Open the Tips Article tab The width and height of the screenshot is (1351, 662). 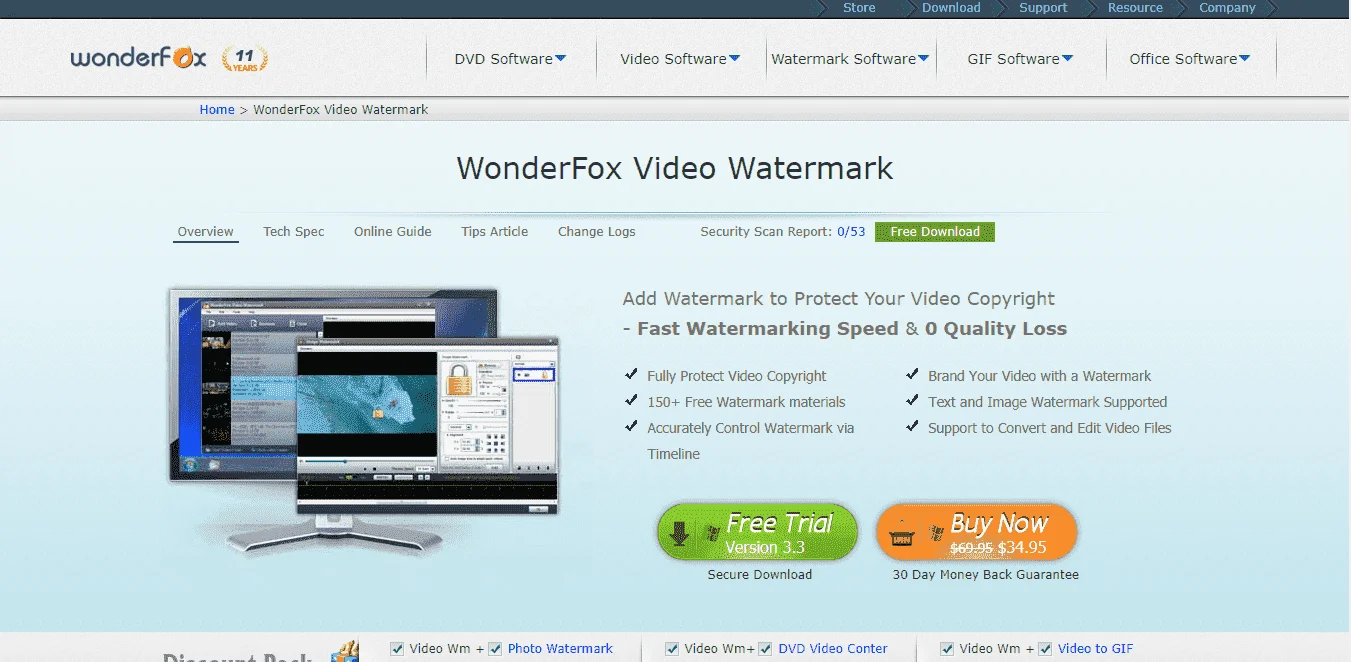pyautogui.click(x=495, y=232)
